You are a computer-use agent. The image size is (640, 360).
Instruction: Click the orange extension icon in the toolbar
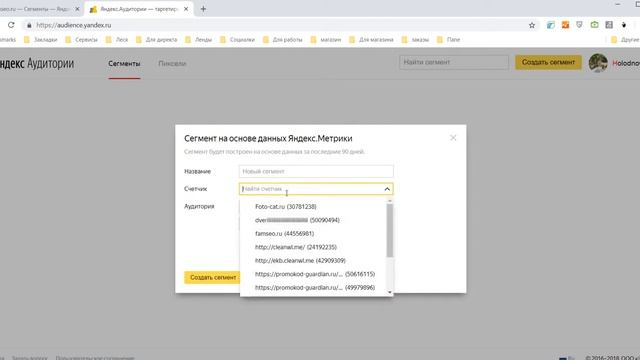coord(565,25)
